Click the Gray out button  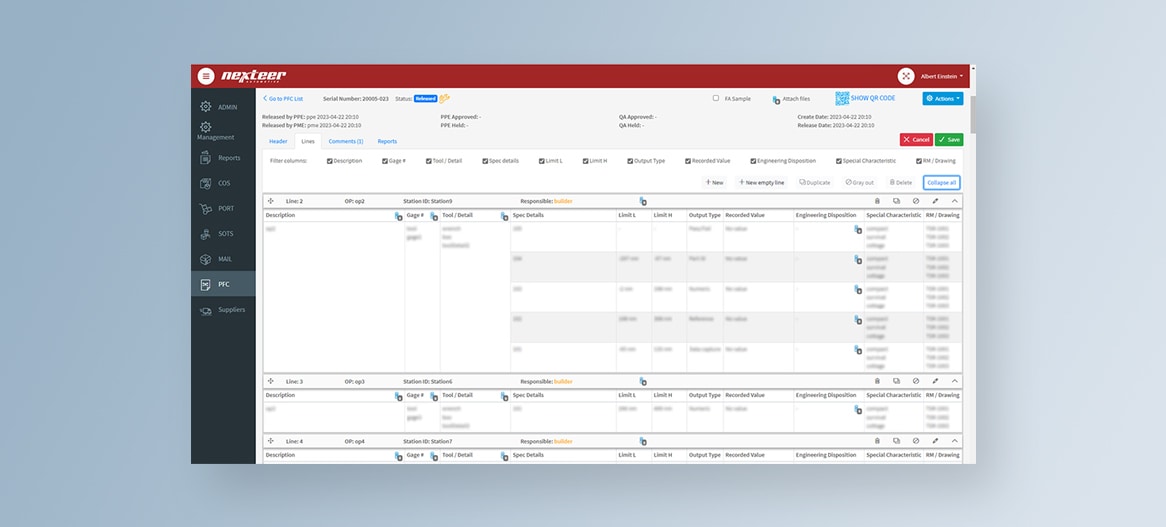coord(859,182)
